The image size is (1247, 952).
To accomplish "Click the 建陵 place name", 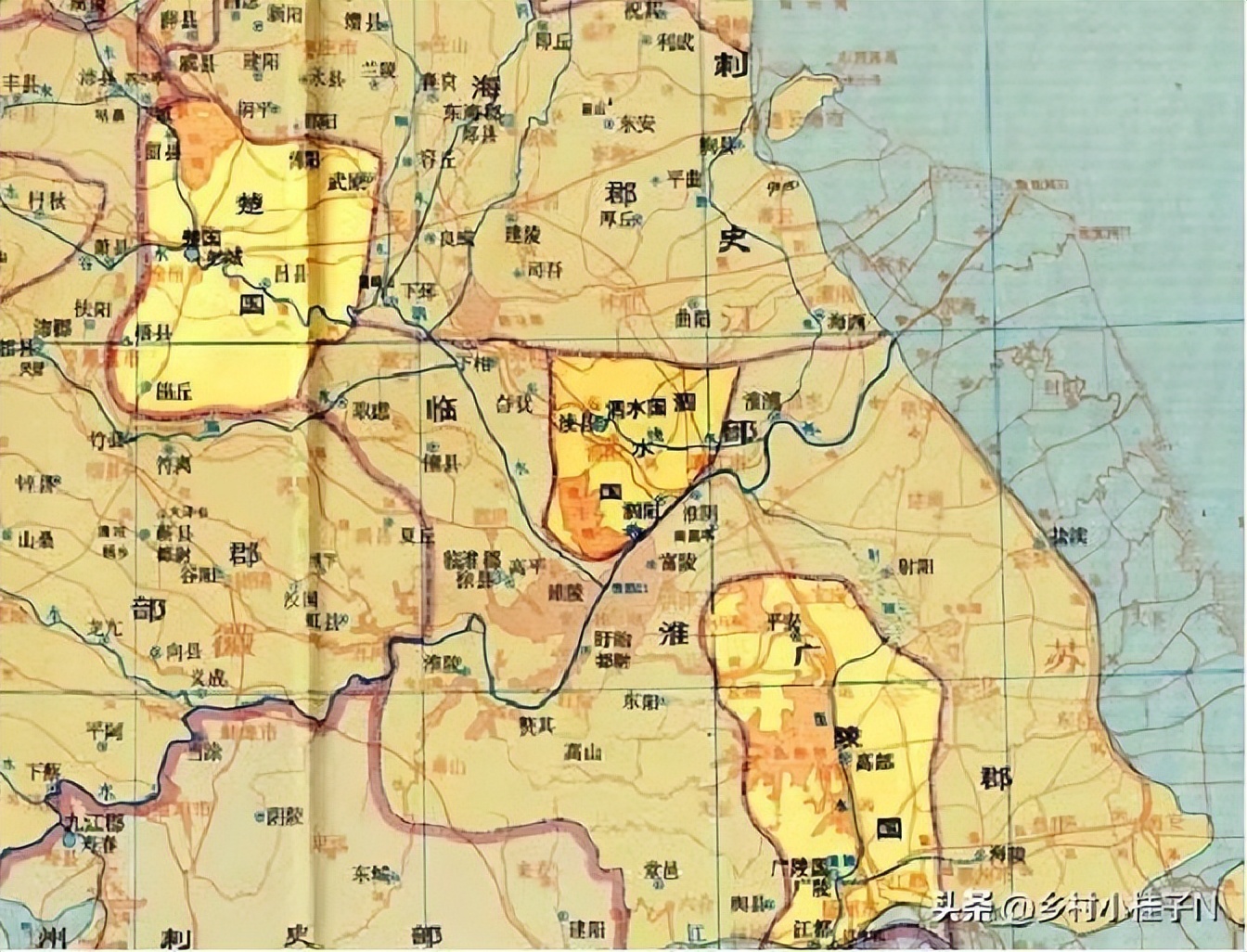I will pos(522,235).
